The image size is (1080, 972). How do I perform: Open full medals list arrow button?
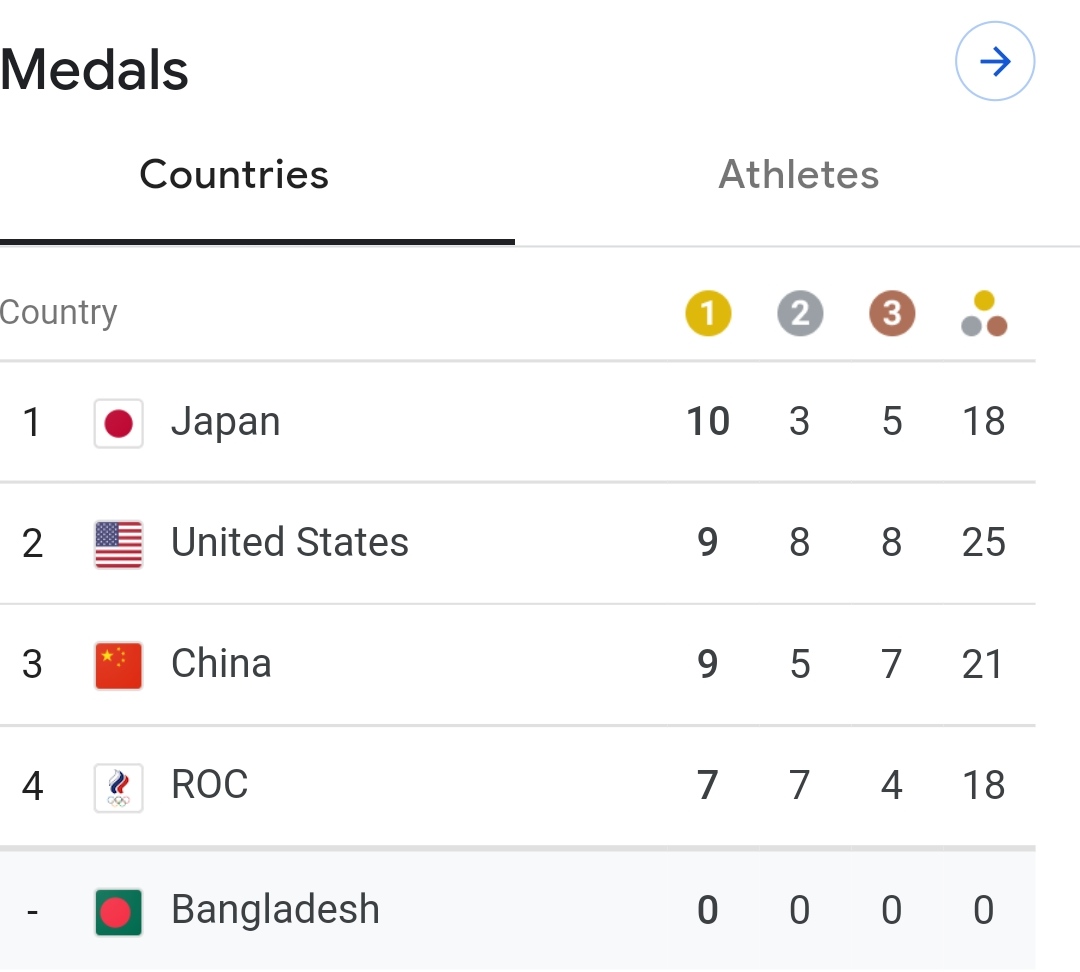click(995, 61)
